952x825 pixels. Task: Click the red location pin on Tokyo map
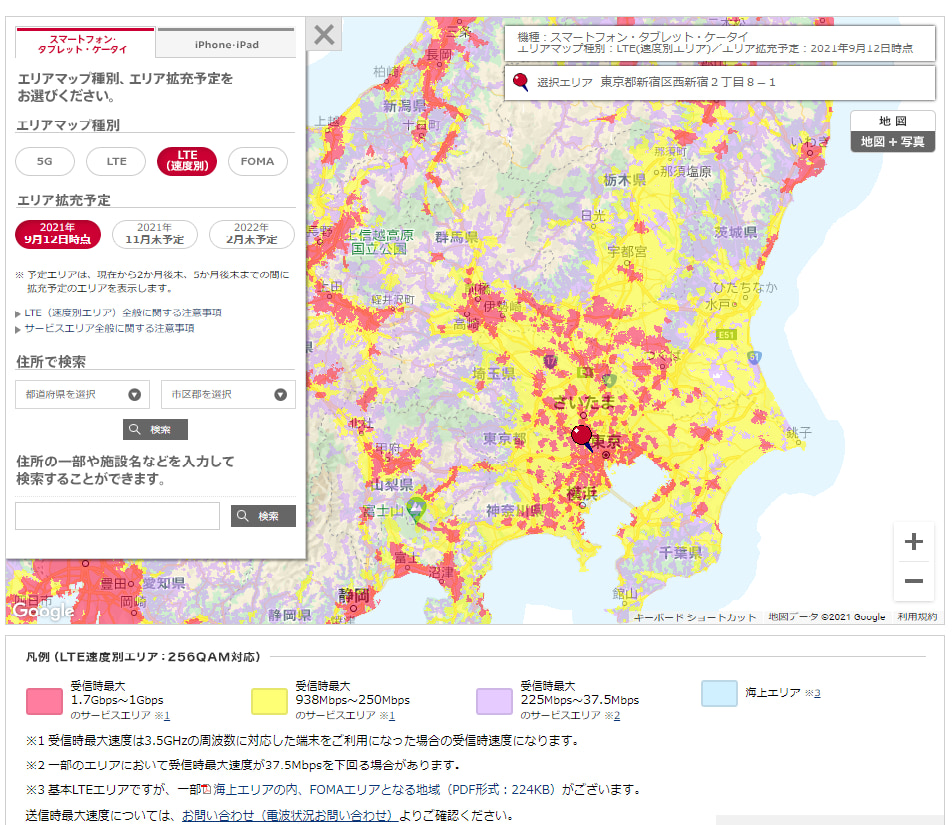point(582,436)
